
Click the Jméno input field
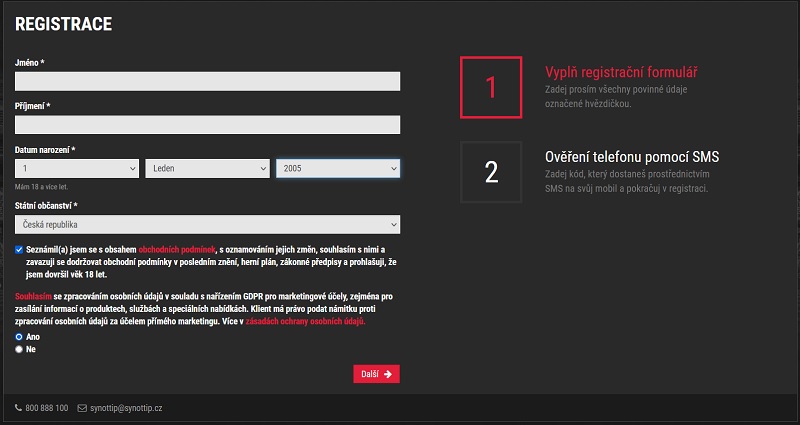(207, 82)
